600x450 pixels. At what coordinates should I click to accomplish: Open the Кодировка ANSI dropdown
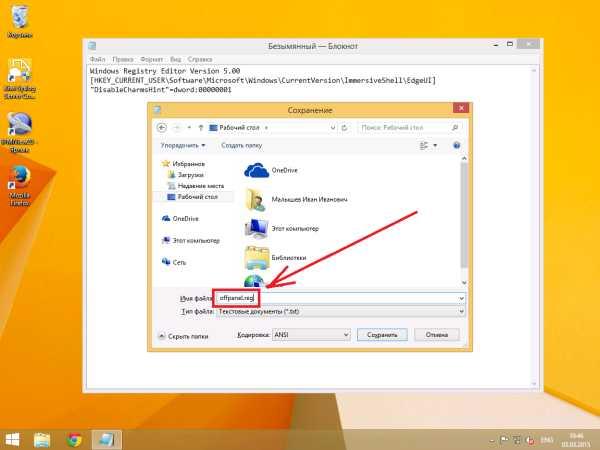click(311, 335)
